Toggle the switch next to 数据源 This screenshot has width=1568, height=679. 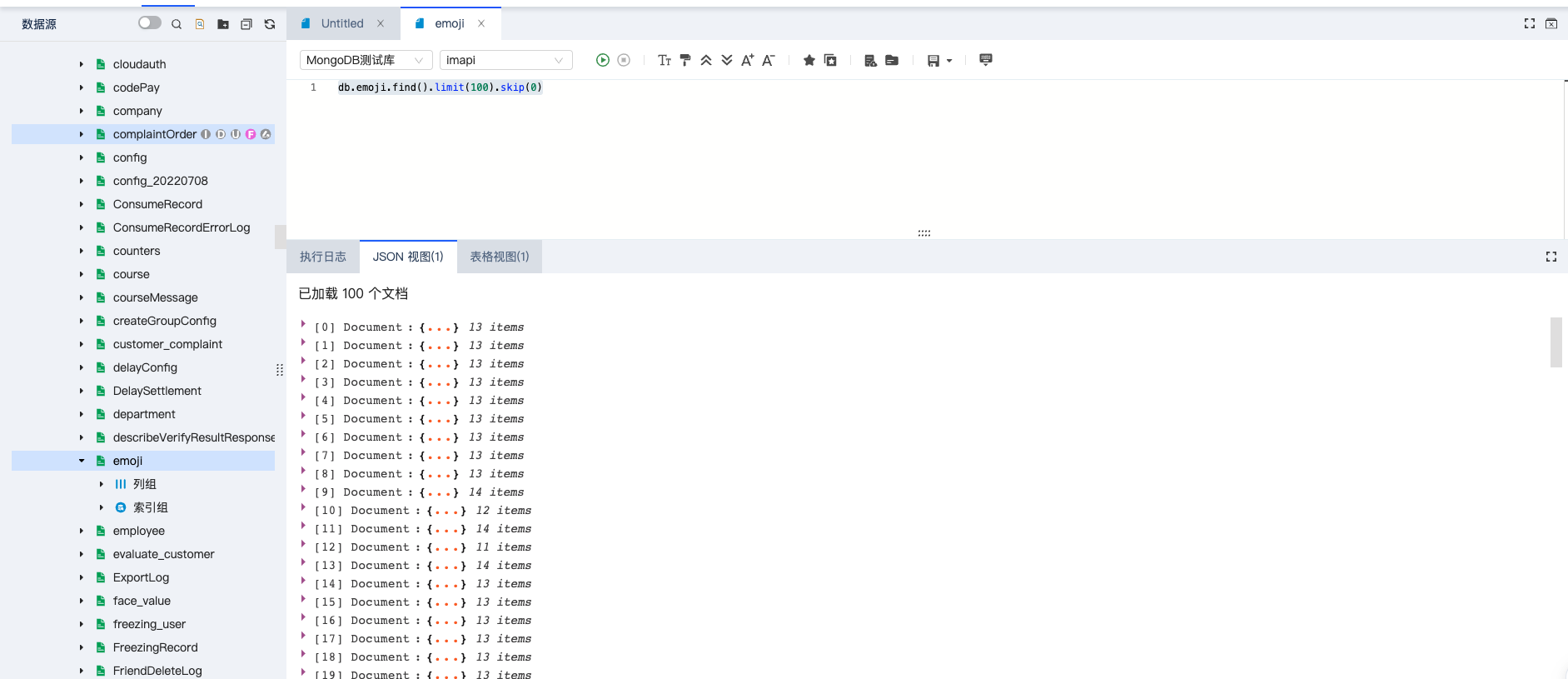150,22
